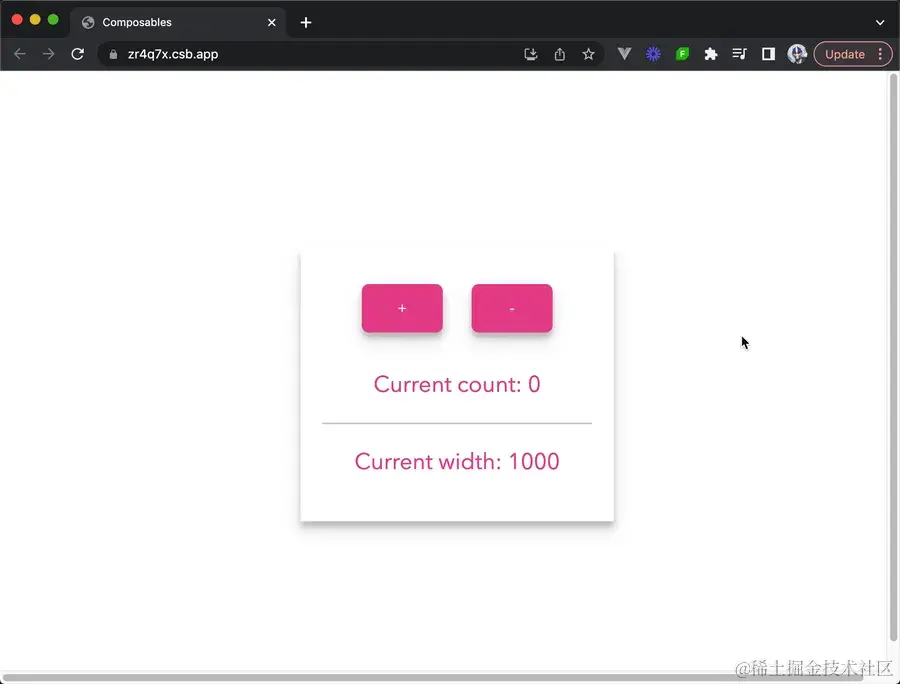
Task: Click the browser profile avatar
Action: tap(796, 54)
